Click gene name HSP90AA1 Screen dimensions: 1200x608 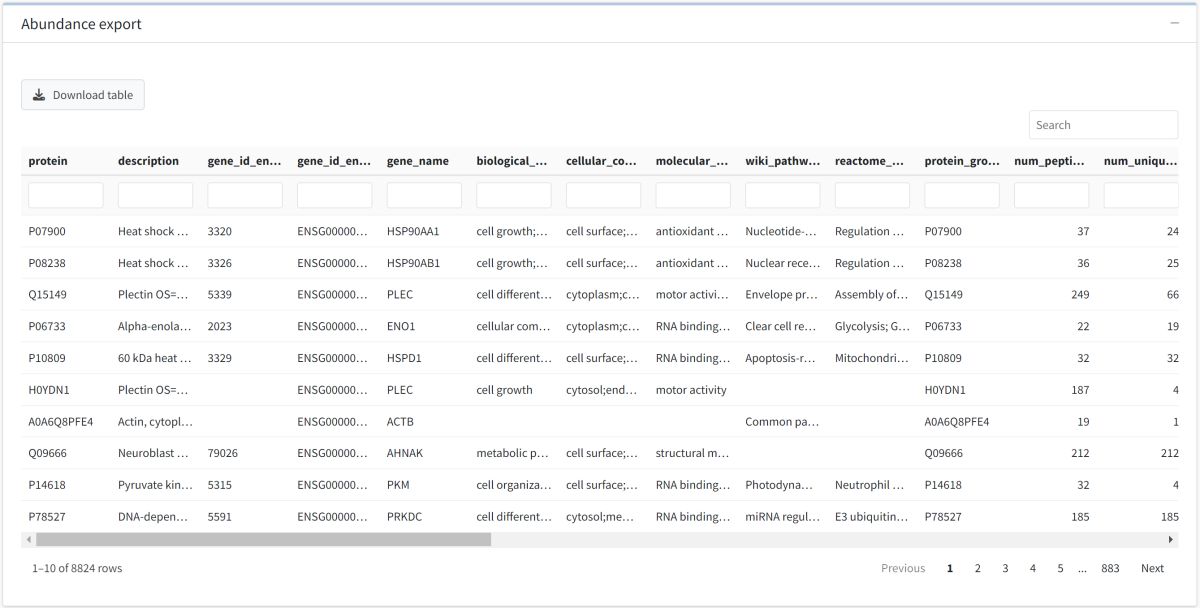tap(413, 231)
